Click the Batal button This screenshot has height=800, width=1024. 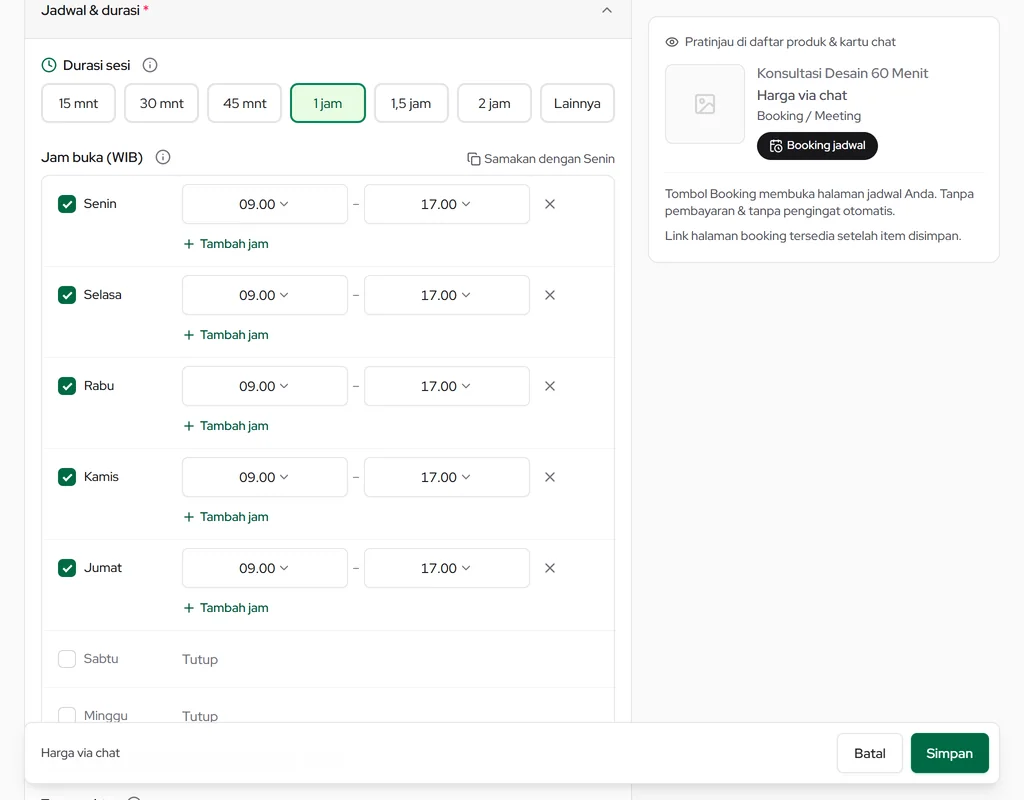coord(870,753)
